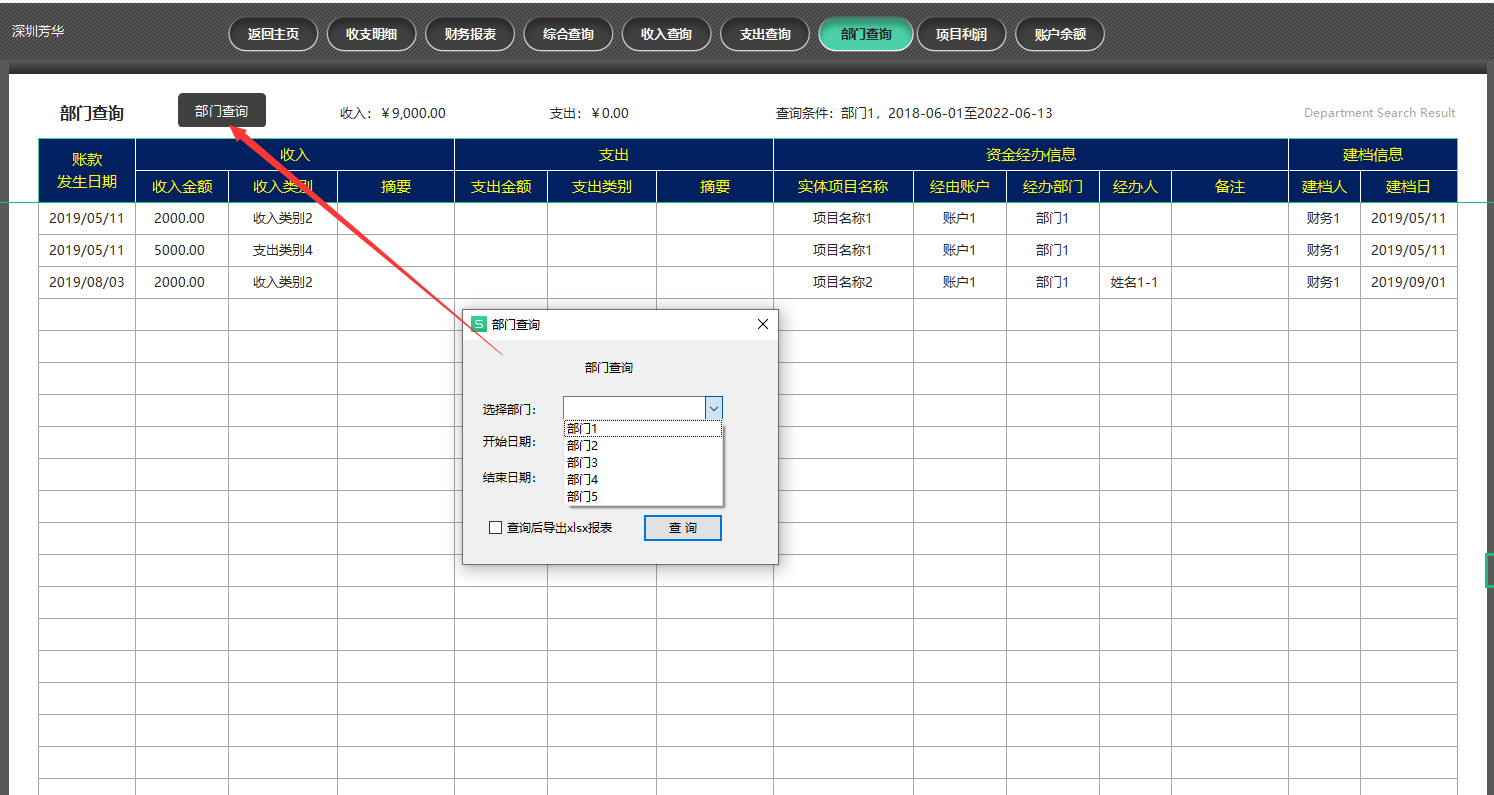Click the 2019/08/03 date cell
This screenshot has height=795, width=1494.
point(87,282)
